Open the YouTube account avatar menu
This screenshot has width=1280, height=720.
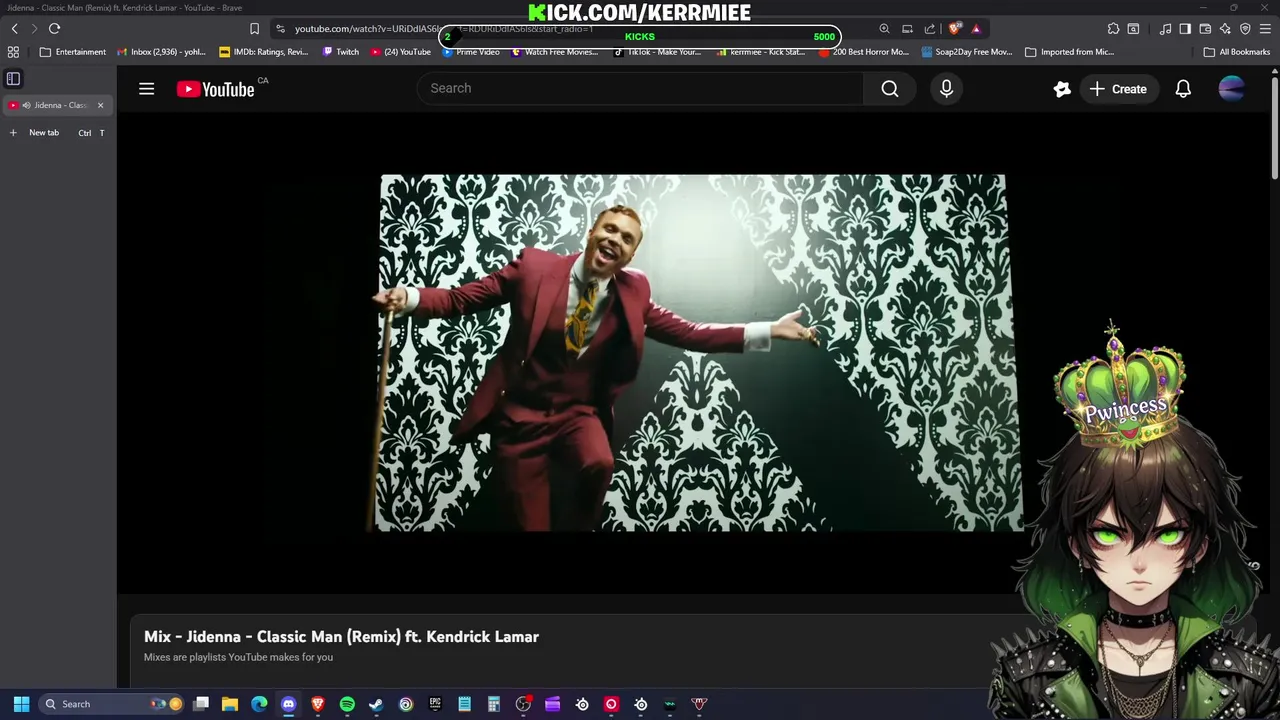[1231, 89]
